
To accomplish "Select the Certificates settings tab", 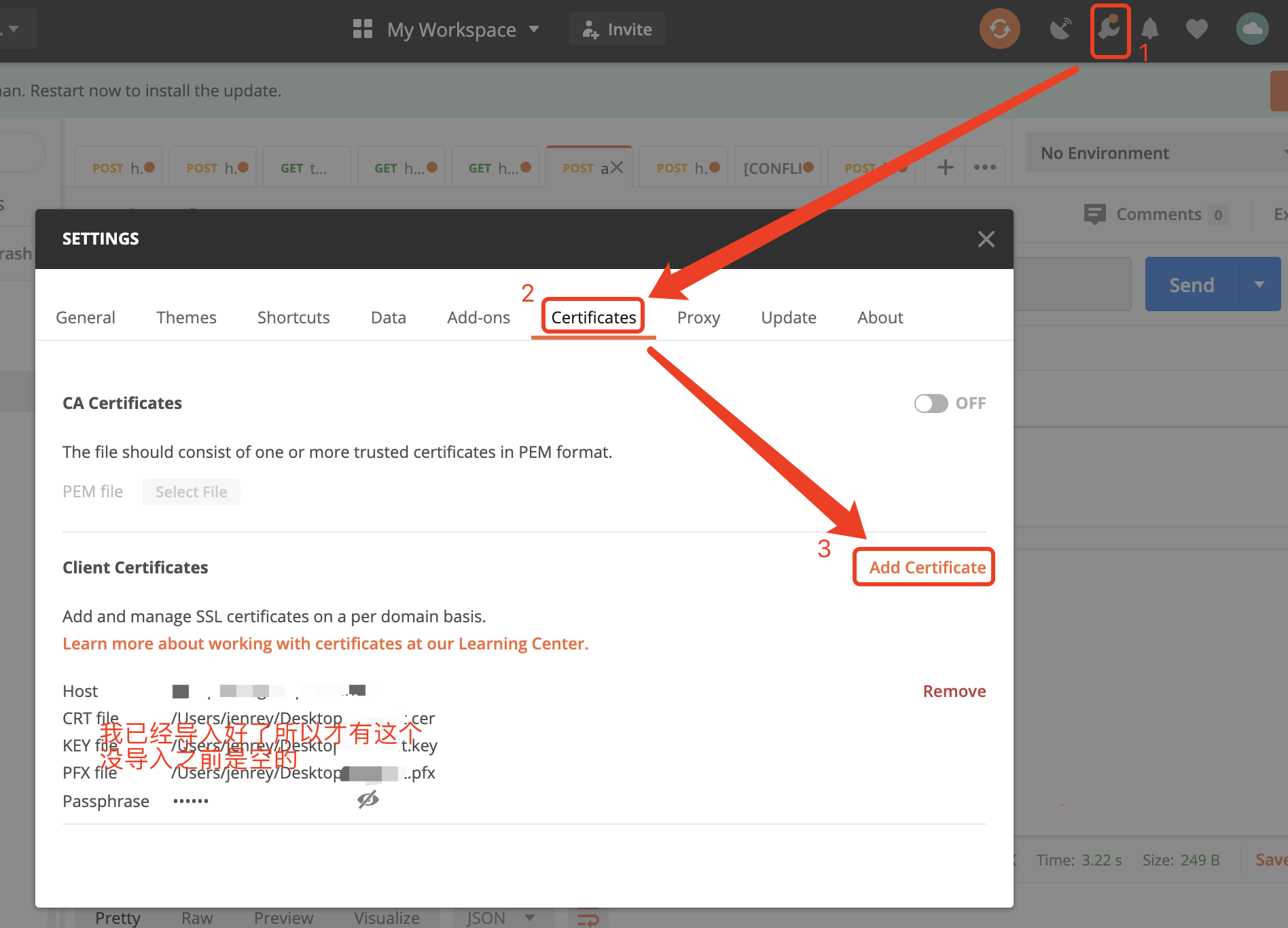I will coord(594,317).
